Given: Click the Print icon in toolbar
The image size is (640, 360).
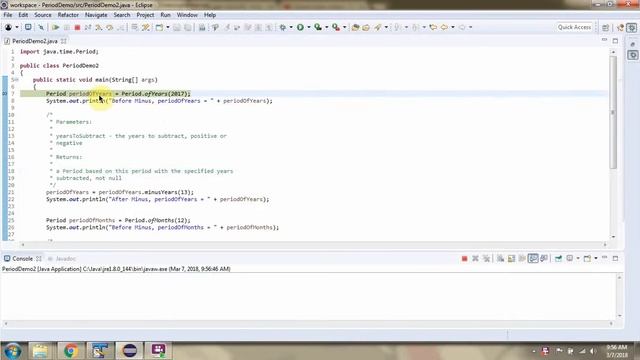Looking at the screenshot, I should pyautogui.click(x=202, y=27).
